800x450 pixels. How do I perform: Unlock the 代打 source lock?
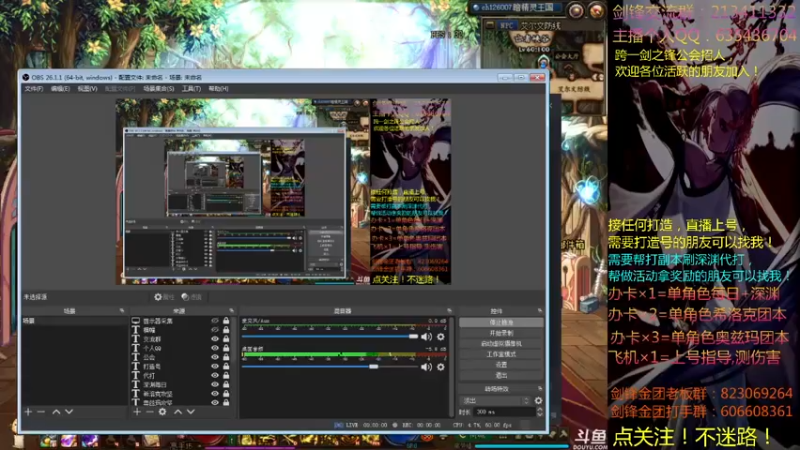(x=226, y=376)
